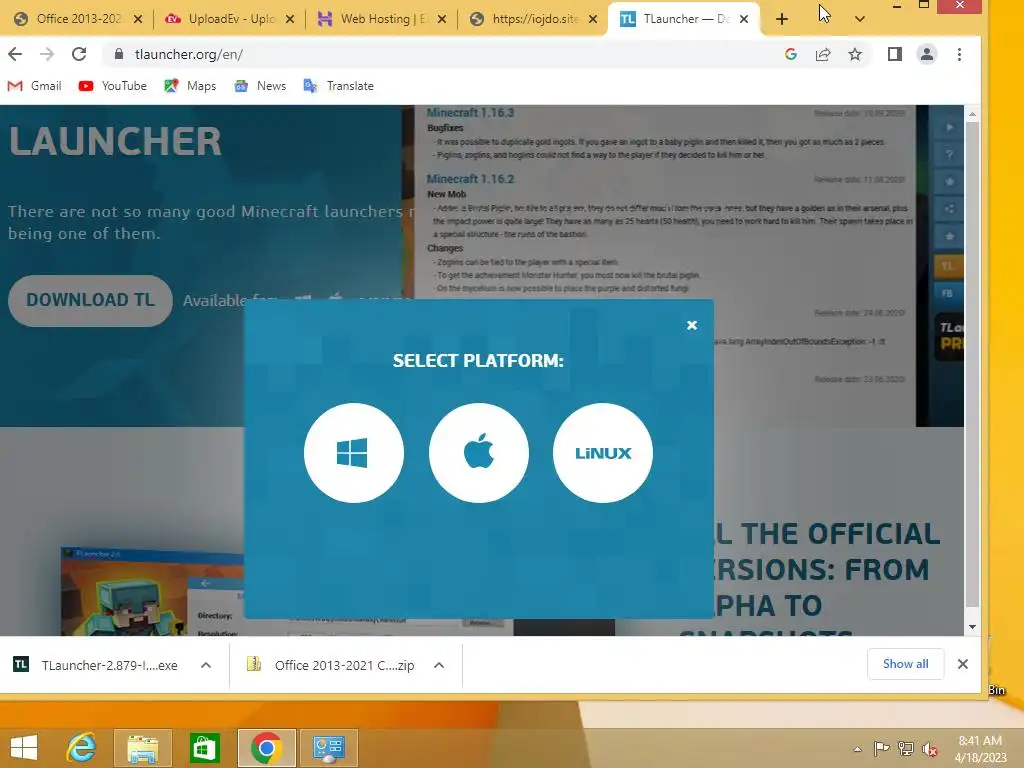Open a new tab
Viewport: 1024px width, 768px height.
point(782,19)
